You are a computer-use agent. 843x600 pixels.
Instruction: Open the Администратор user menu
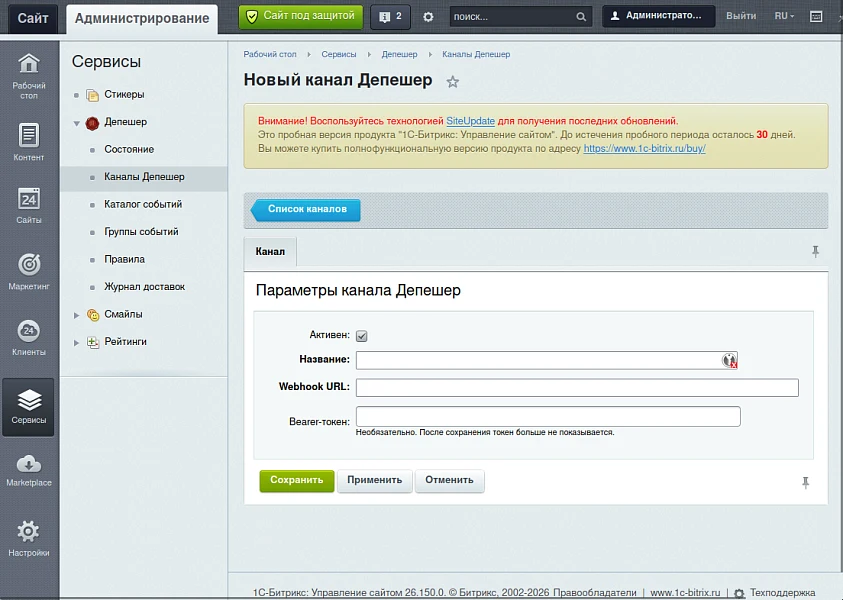(x=659, y=16)
